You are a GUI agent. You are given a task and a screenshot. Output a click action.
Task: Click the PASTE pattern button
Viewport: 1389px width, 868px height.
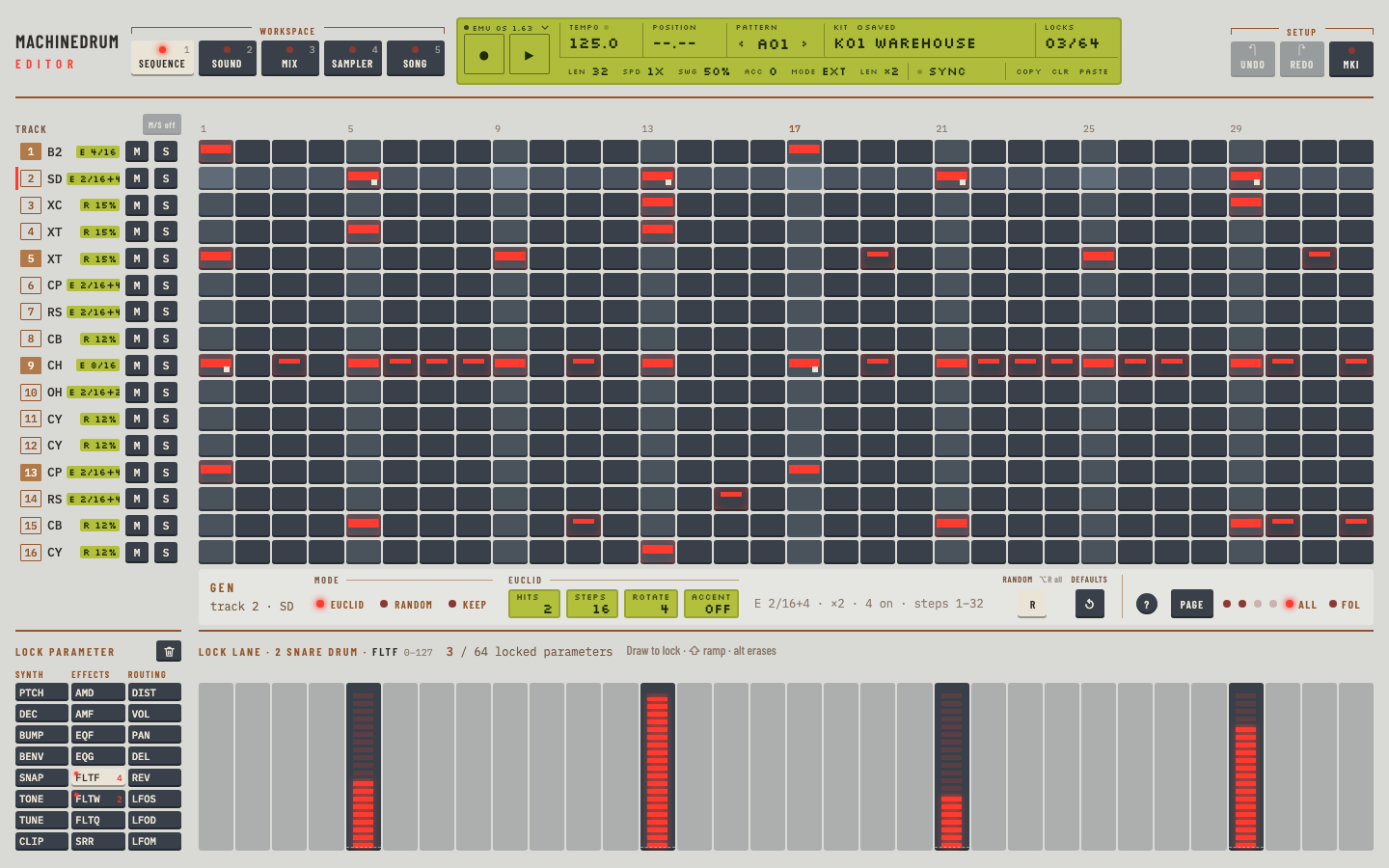tap(1094, 71)
